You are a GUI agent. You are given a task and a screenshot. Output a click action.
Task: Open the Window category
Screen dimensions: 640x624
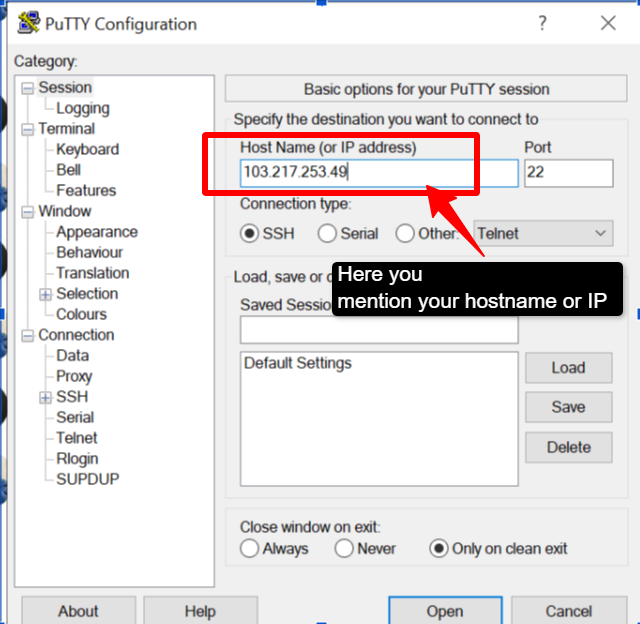[64, 211]
